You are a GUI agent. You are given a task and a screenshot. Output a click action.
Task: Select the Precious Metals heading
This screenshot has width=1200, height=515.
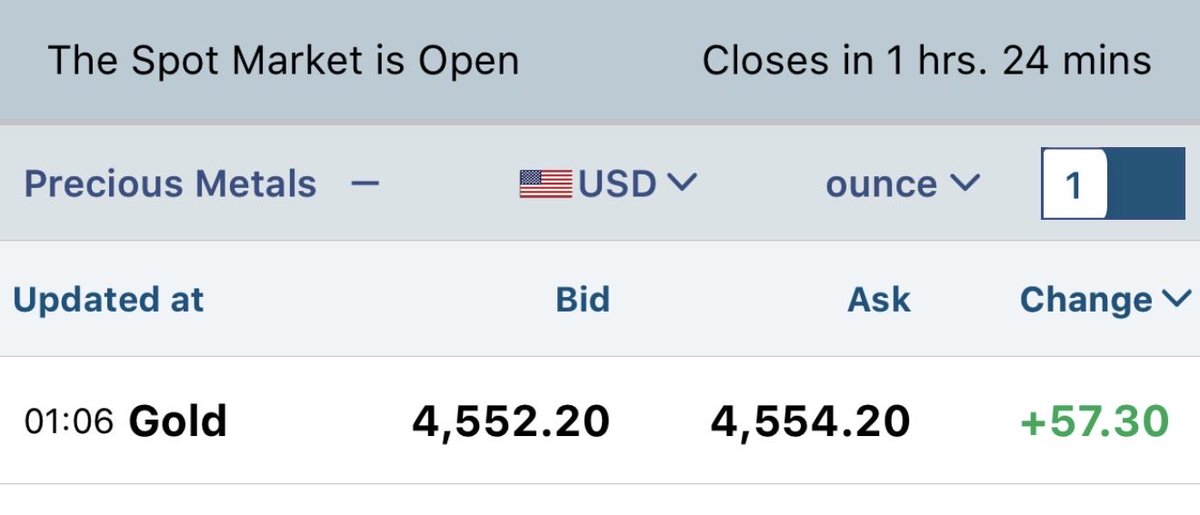tap(170, 184)
